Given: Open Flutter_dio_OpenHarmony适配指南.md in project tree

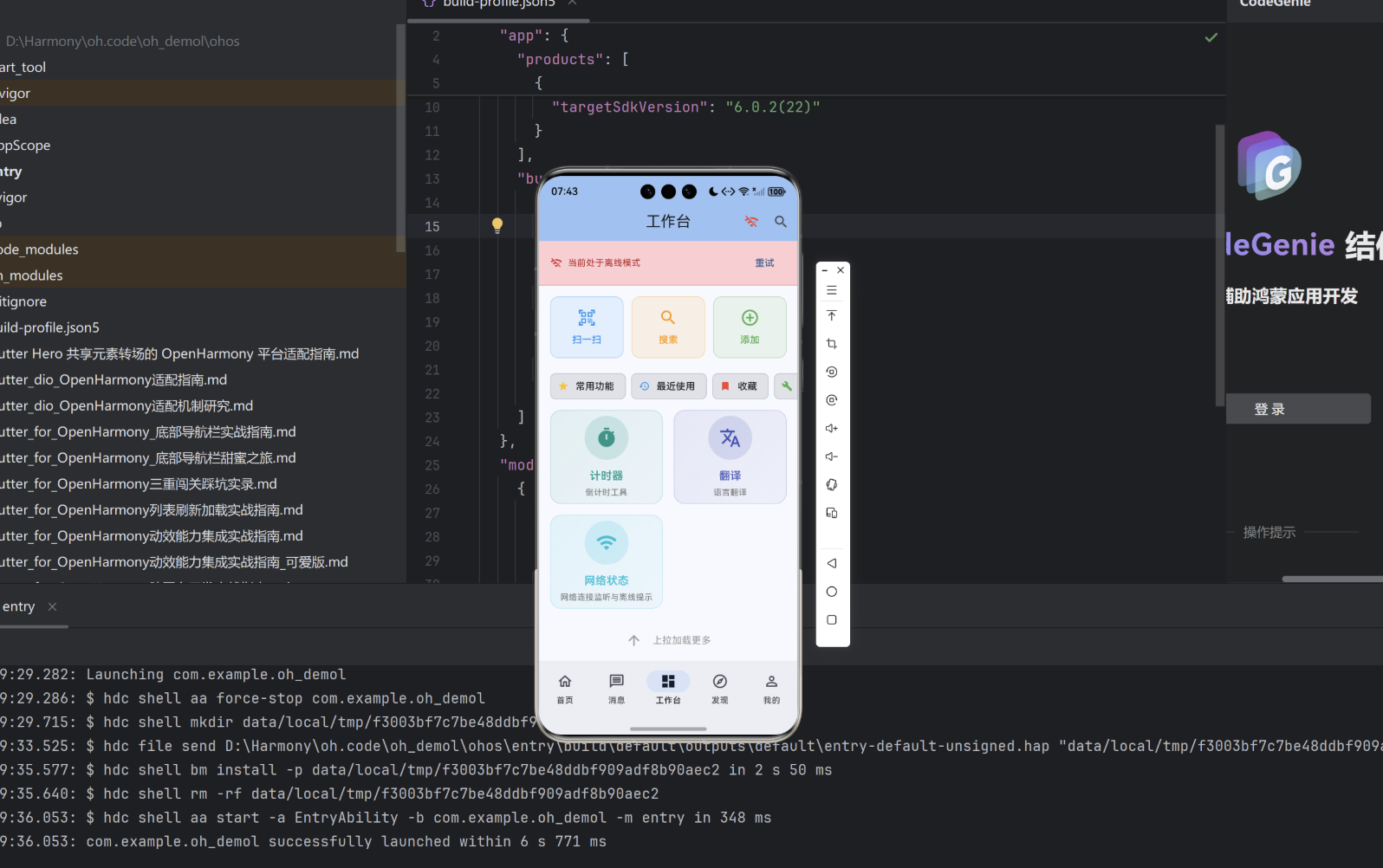Looking at the screenshot, I should 114,379.
